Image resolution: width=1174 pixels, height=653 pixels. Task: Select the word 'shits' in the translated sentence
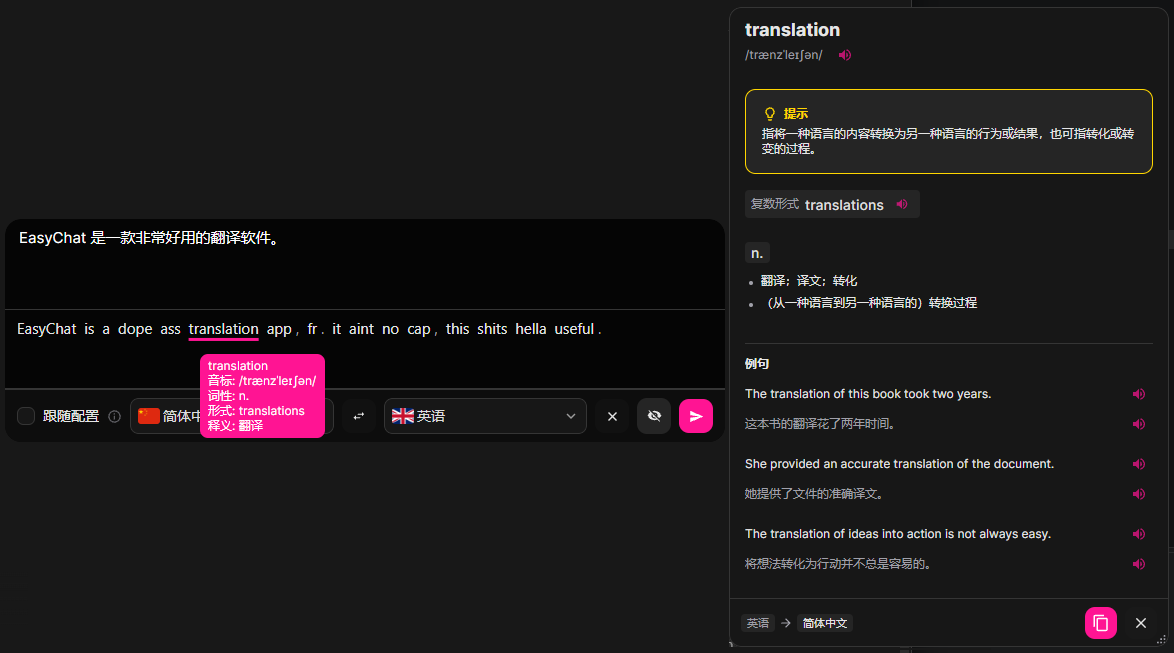(492, 329)
